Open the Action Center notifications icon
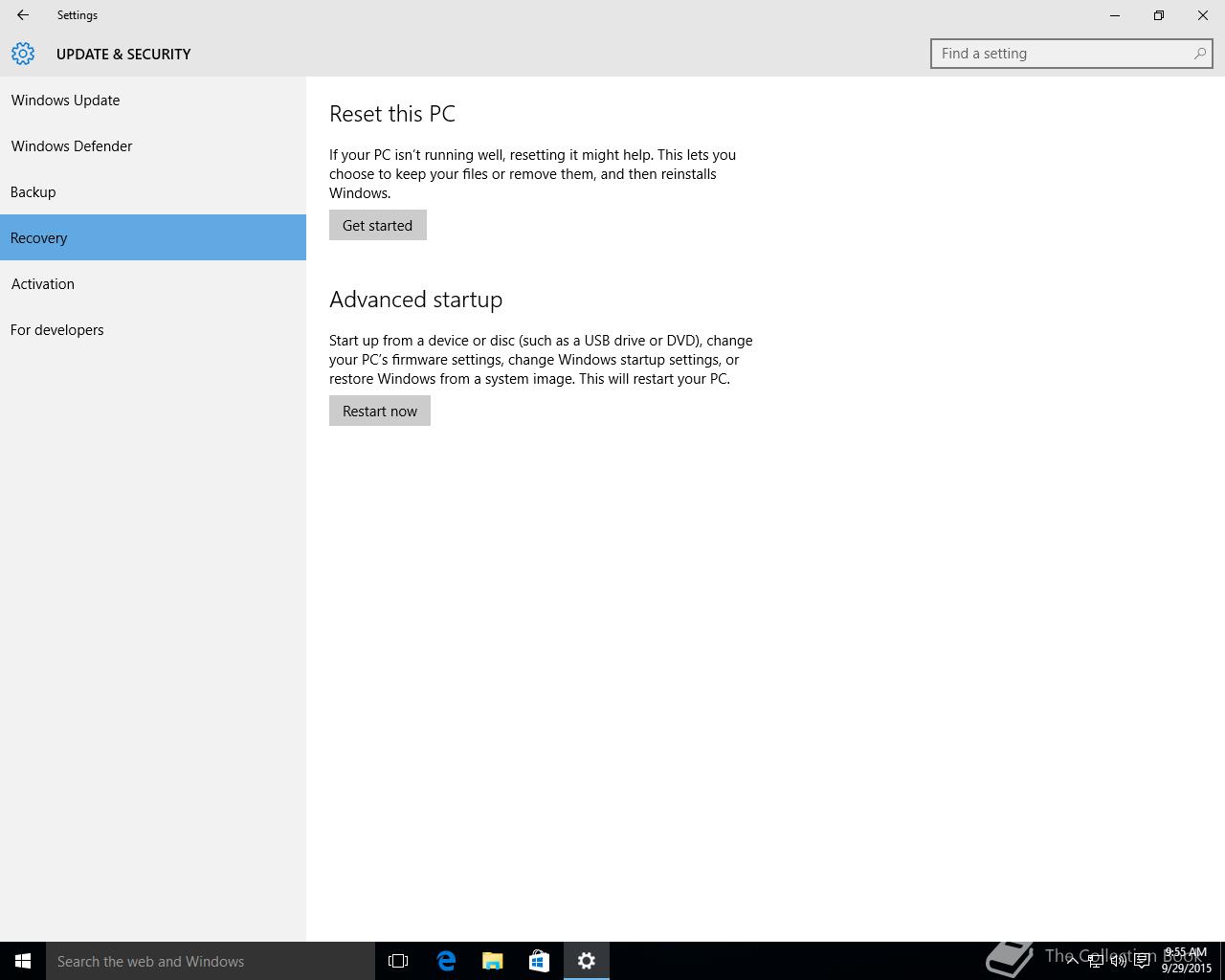This screenshot has width=1225, height=980. pos(1142,961)
